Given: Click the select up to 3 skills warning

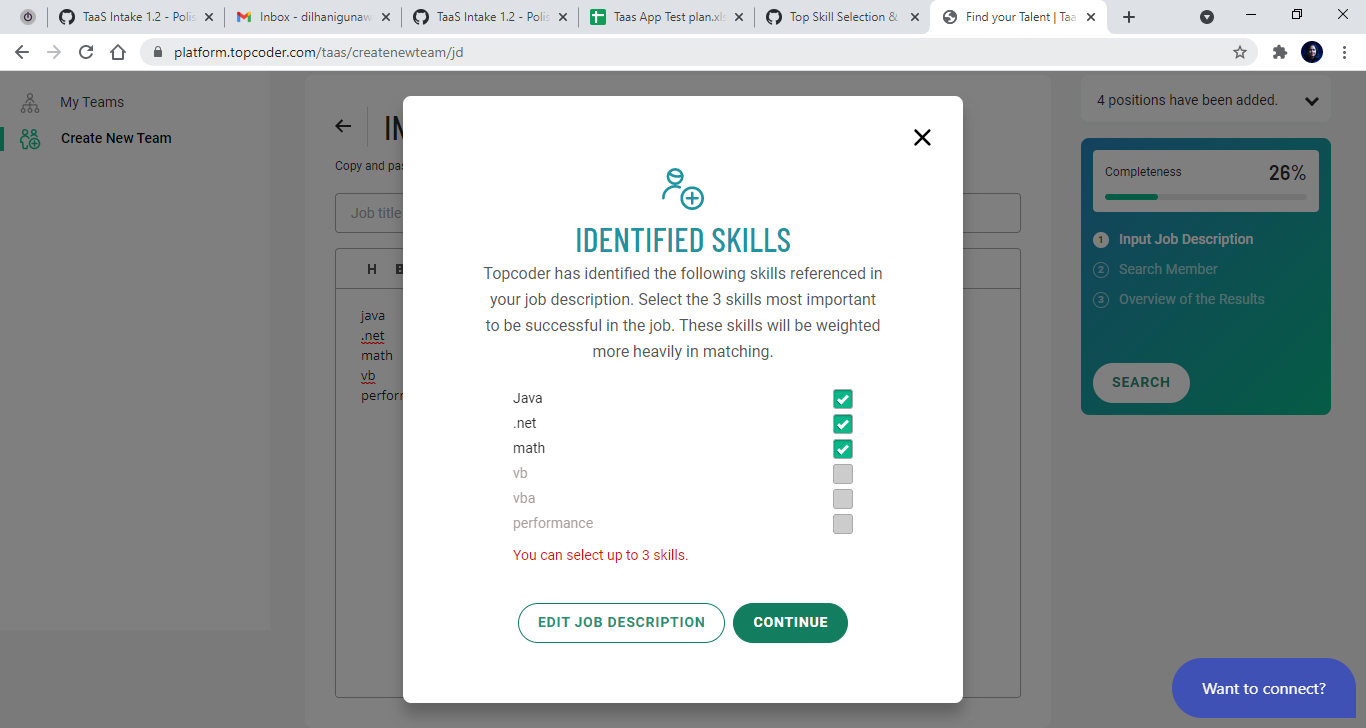Looking at the screenshot, I should point(600,555).
